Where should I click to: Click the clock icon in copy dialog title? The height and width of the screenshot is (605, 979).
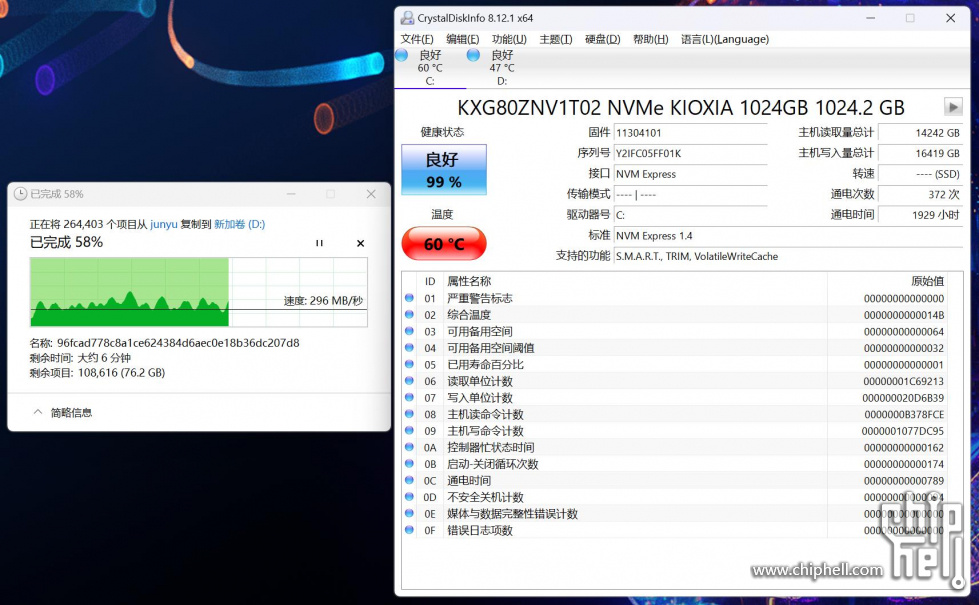[x=20, y=194]
